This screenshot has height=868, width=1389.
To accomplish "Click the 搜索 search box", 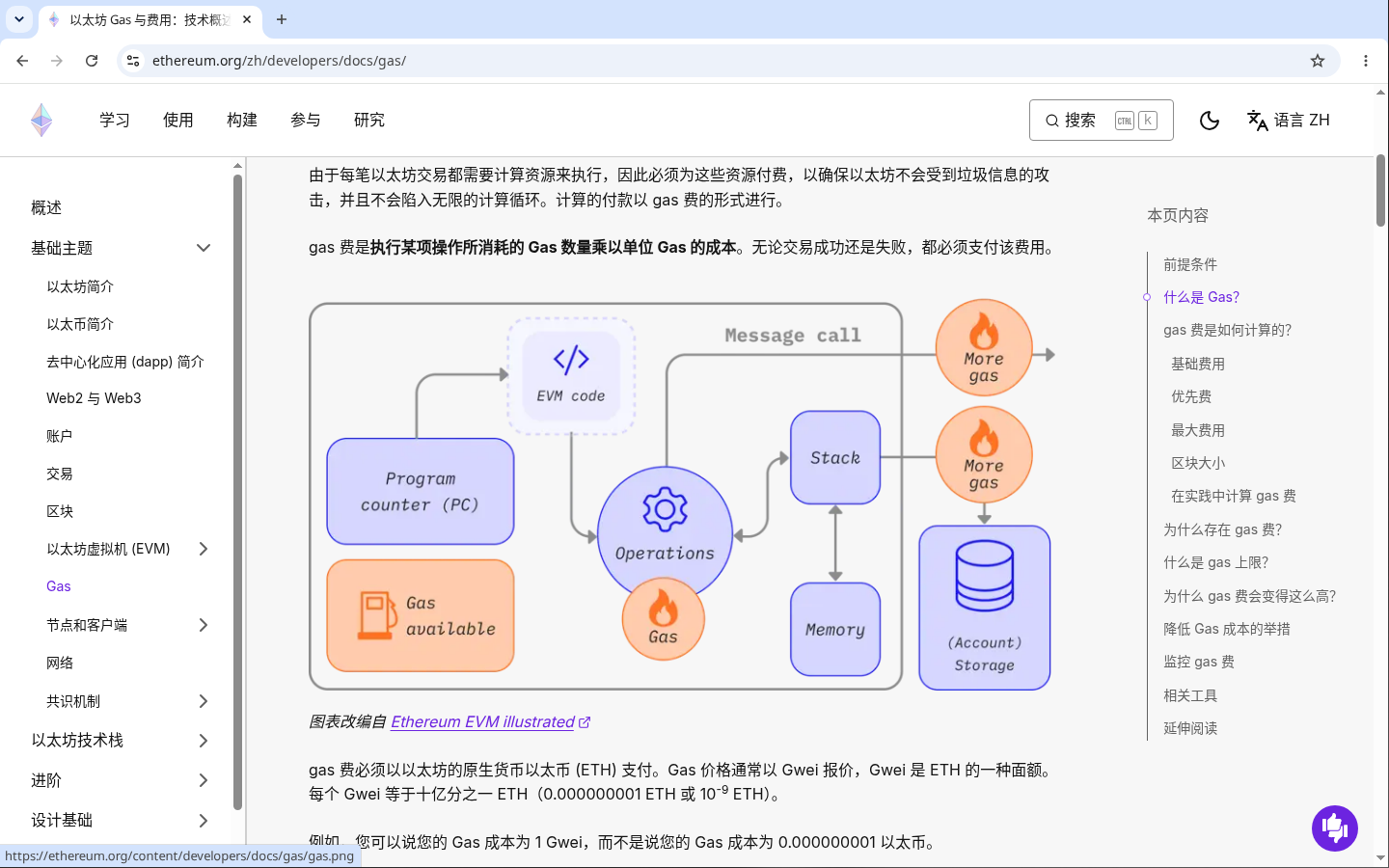I will 1101,121.
